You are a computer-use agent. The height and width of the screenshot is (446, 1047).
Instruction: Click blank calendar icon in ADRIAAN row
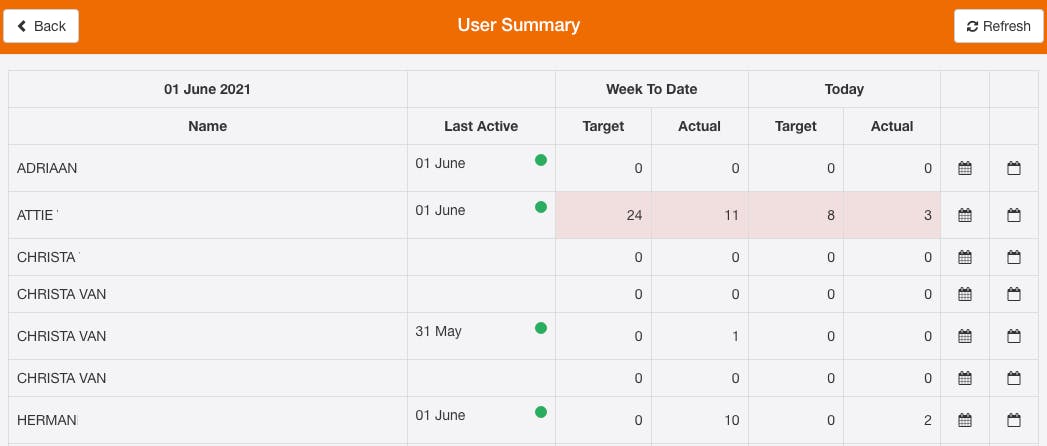1013,168
